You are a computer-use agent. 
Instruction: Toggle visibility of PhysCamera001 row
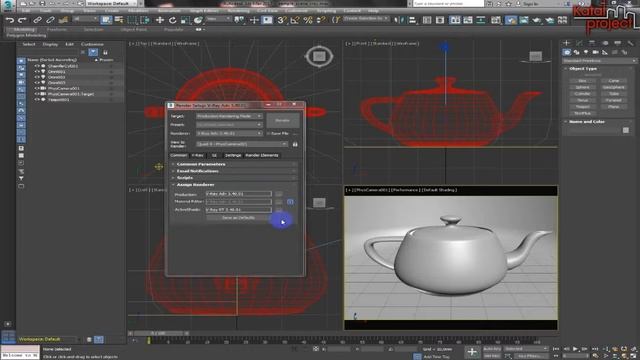coord(37,88)
